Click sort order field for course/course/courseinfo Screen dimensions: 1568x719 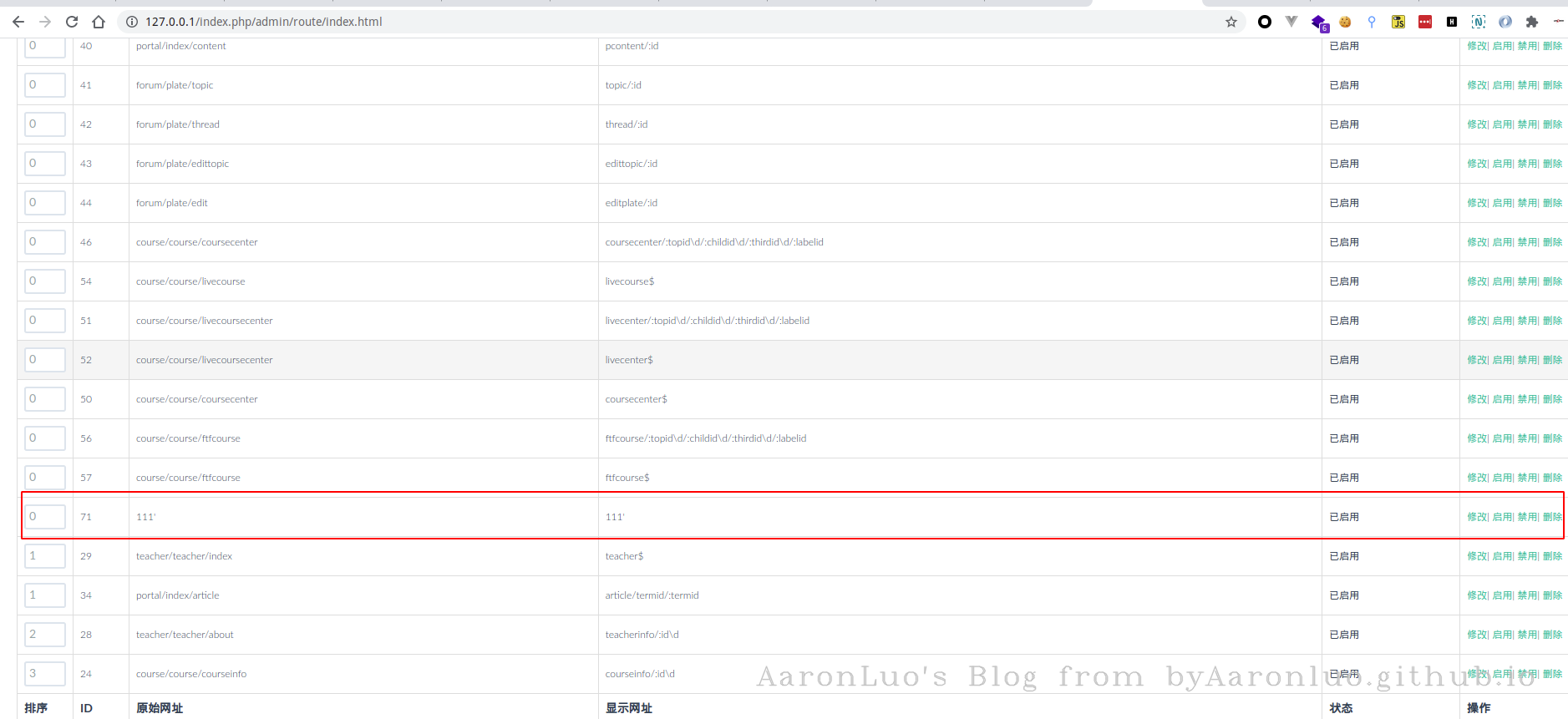[x=45, y=674]
